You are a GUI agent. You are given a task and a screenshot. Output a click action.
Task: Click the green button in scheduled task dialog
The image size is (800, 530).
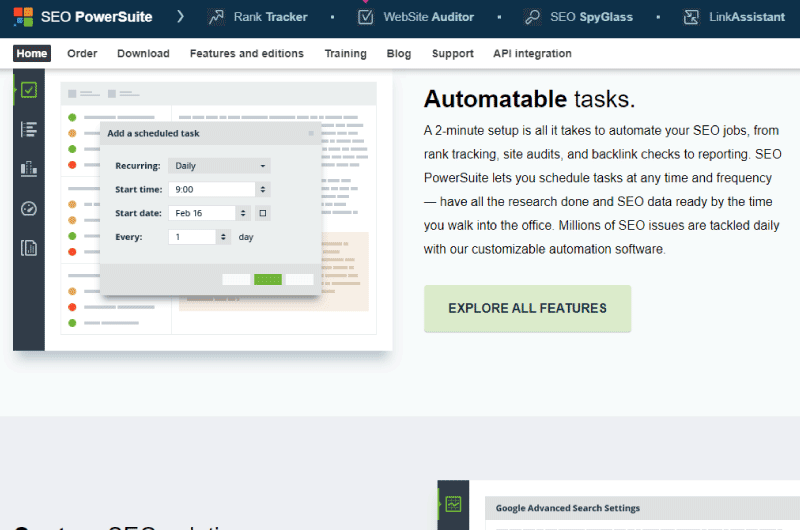tap(268, 280)
